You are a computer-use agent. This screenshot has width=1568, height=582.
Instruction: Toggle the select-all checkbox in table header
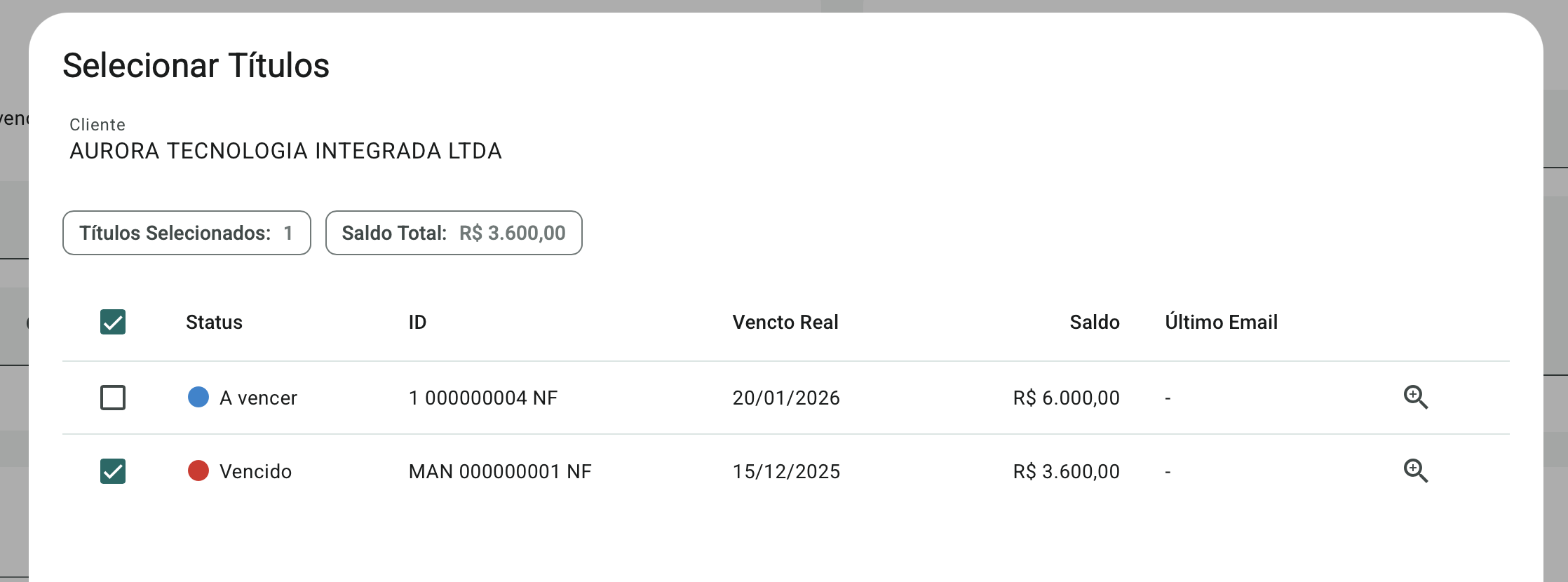pos(113,322)
